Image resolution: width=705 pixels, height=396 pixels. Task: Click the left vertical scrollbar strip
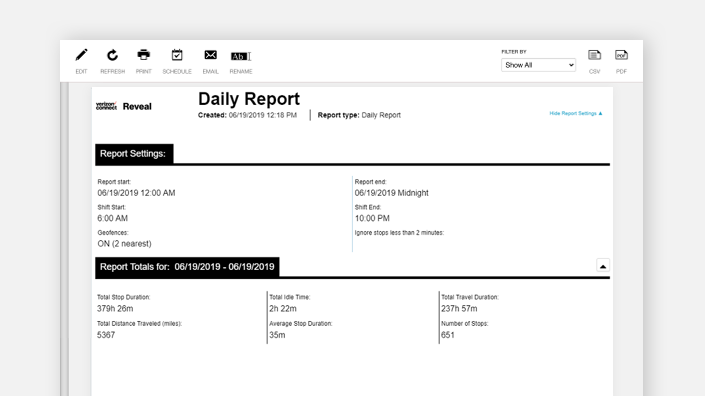64,238
